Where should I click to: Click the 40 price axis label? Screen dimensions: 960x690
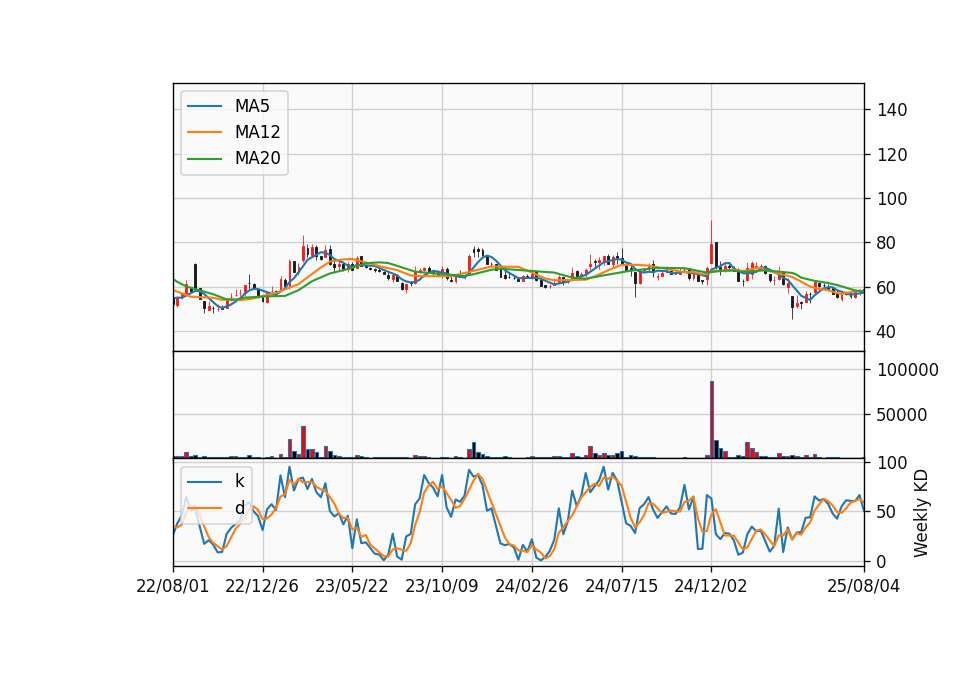coord(887,332)
